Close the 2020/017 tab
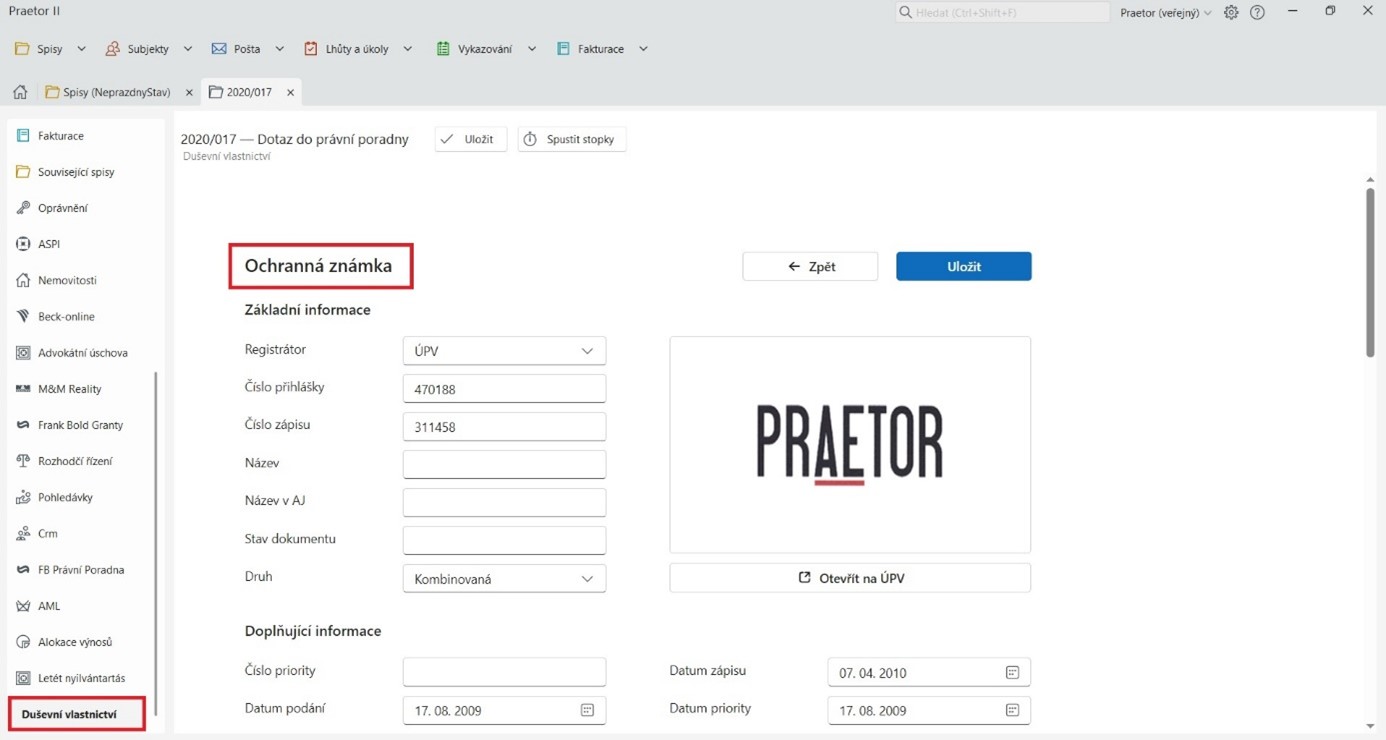 pos(290,92)
